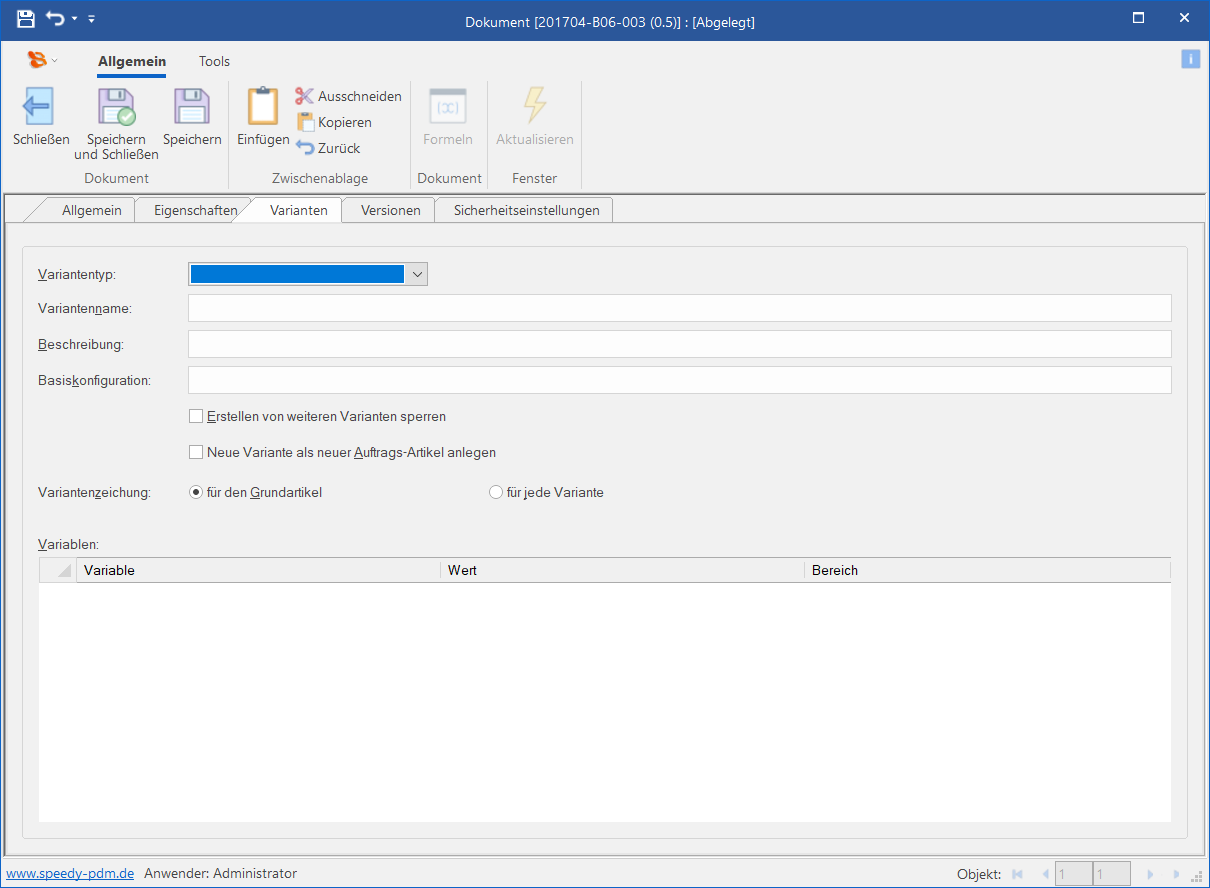Switch to the Tools ribbon tab
The width and height of the screenshot is (1210, 888).
click(x=214, y=61)
